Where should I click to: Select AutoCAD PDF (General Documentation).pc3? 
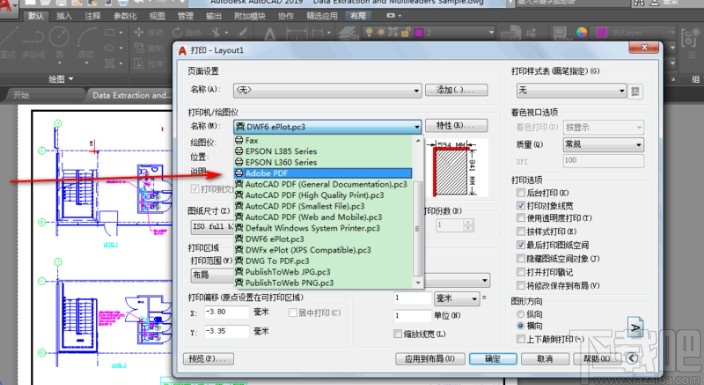coord(322,184)
